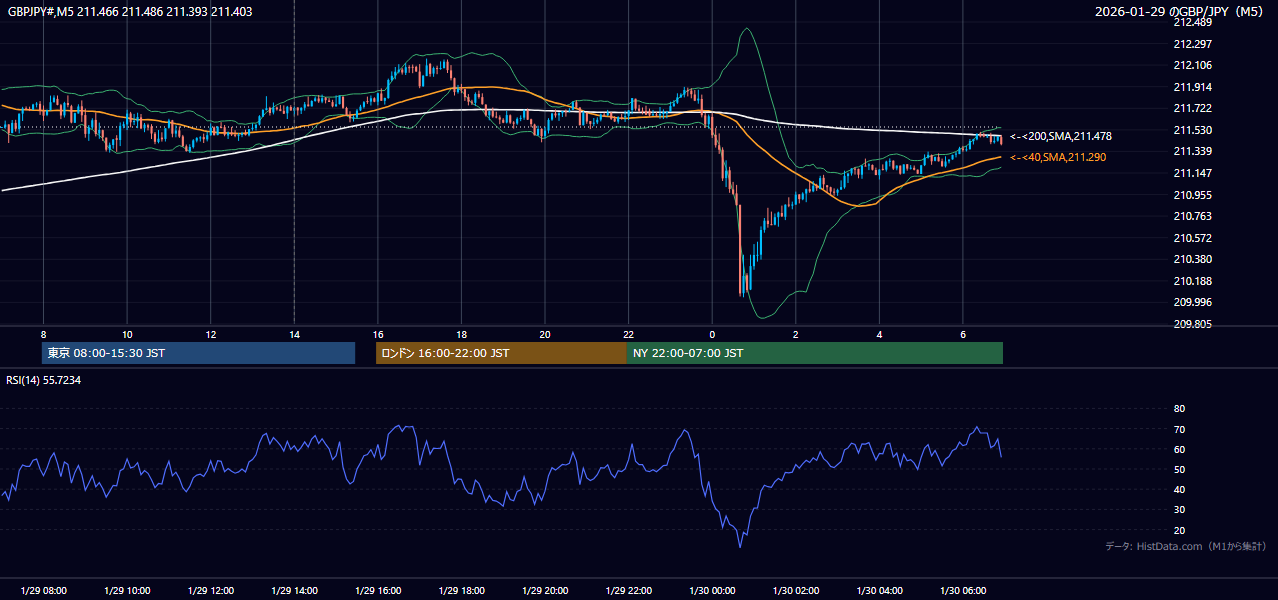Click the bottom date label 1/30 02:00
Image resolution: width=1278 pixels, height=600 pixels.
point(796,590)
